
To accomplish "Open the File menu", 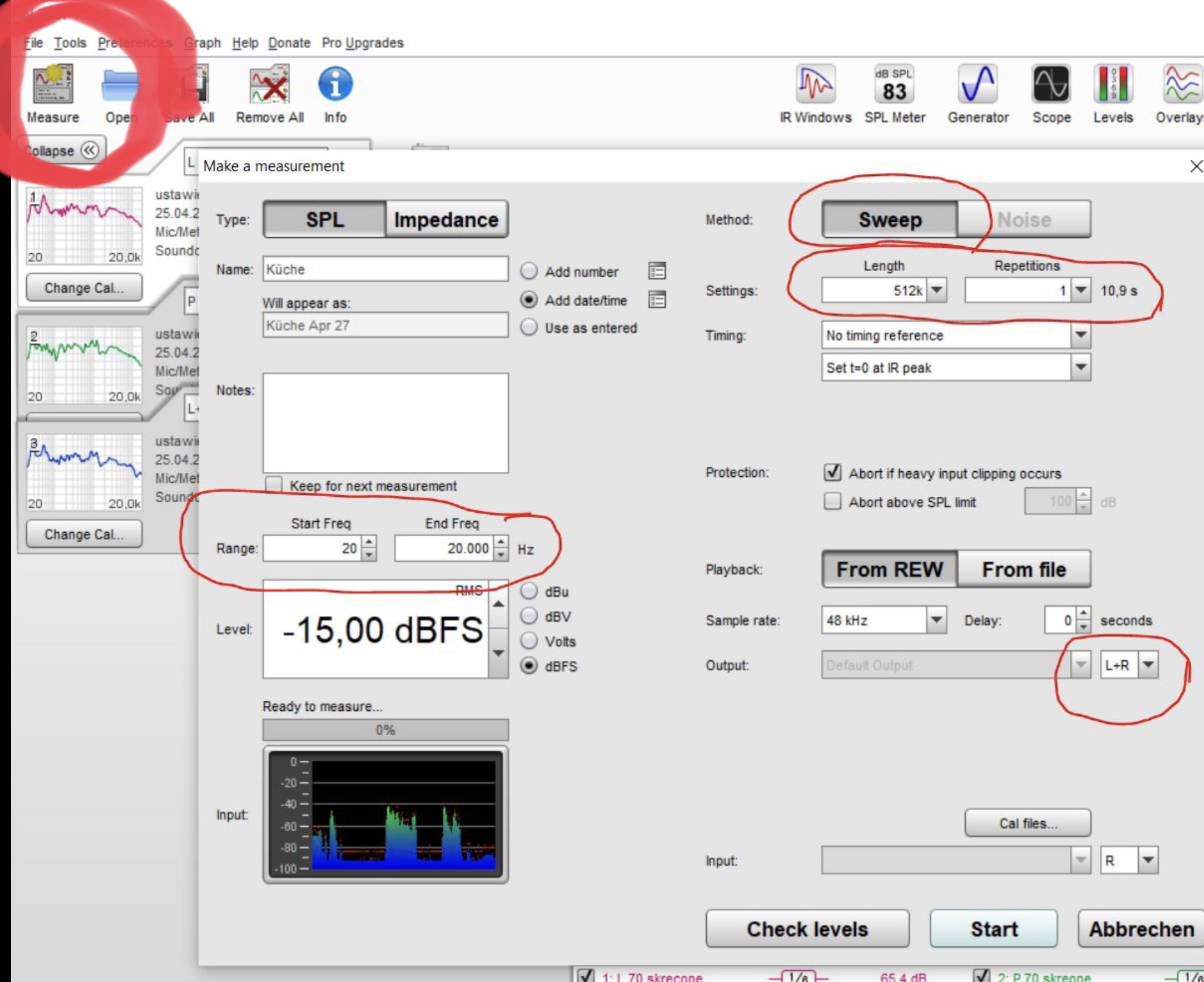I will pos(33,43).
